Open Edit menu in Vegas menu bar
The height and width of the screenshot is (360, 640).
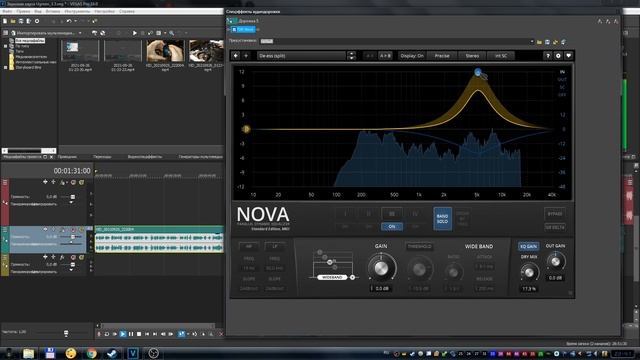(x=23, y=11)
